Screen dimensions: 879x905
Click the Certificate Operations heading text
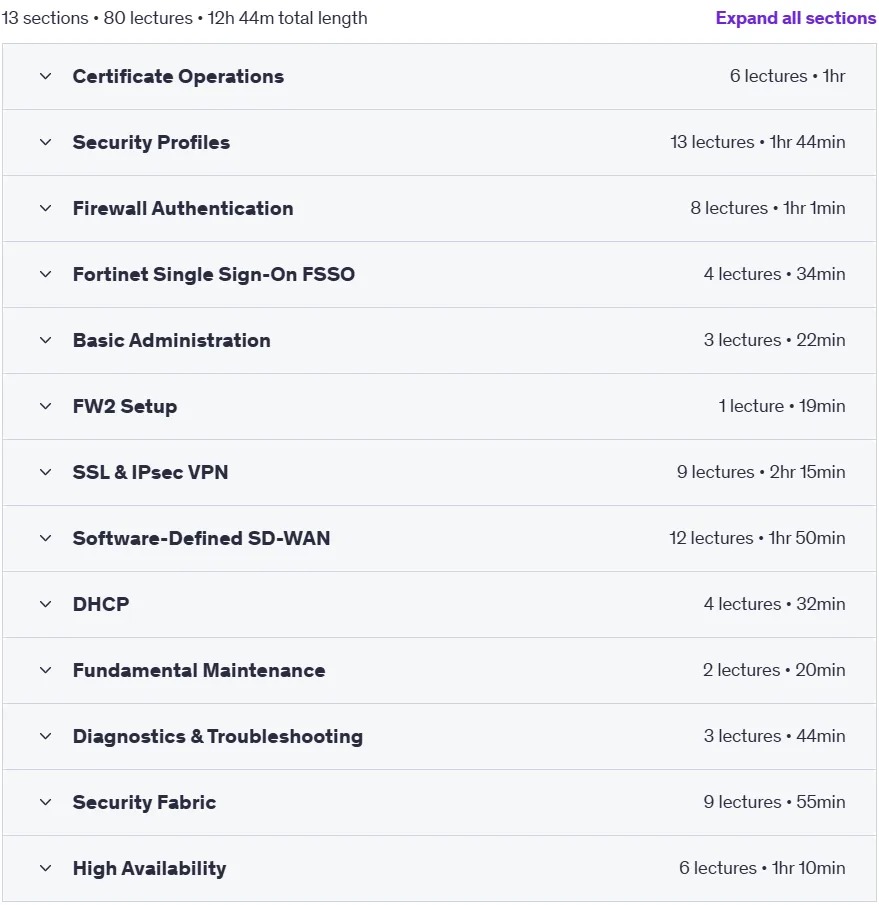[x=178, y=76]
